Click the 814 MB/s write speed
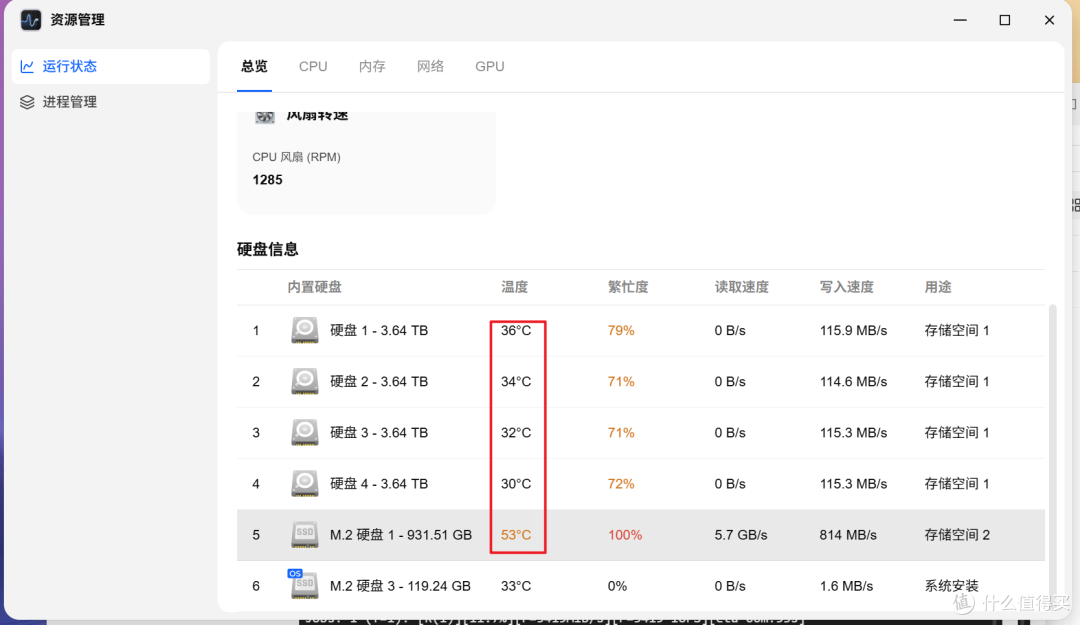 pyautogui.click(x=848, y=535)
